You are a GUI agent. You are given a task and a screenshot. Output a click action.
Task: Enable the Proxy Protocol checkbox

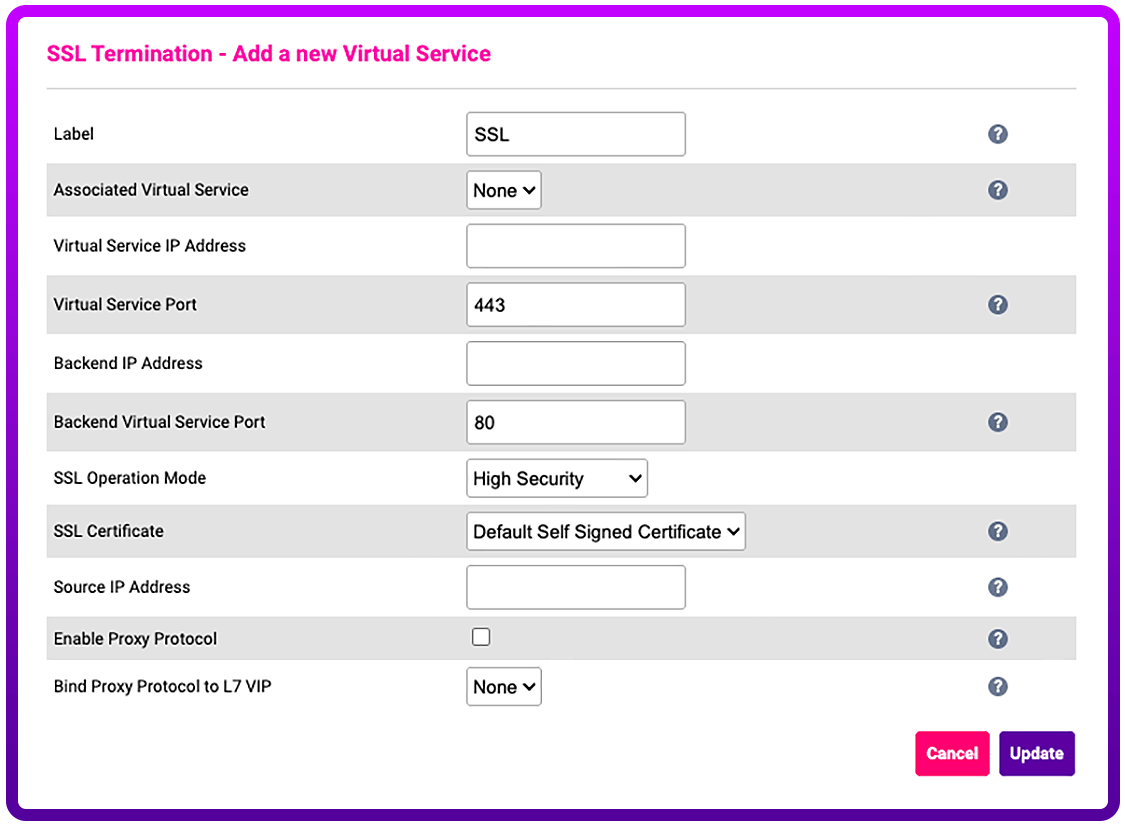pyautogui.click(x=481, y=637)
